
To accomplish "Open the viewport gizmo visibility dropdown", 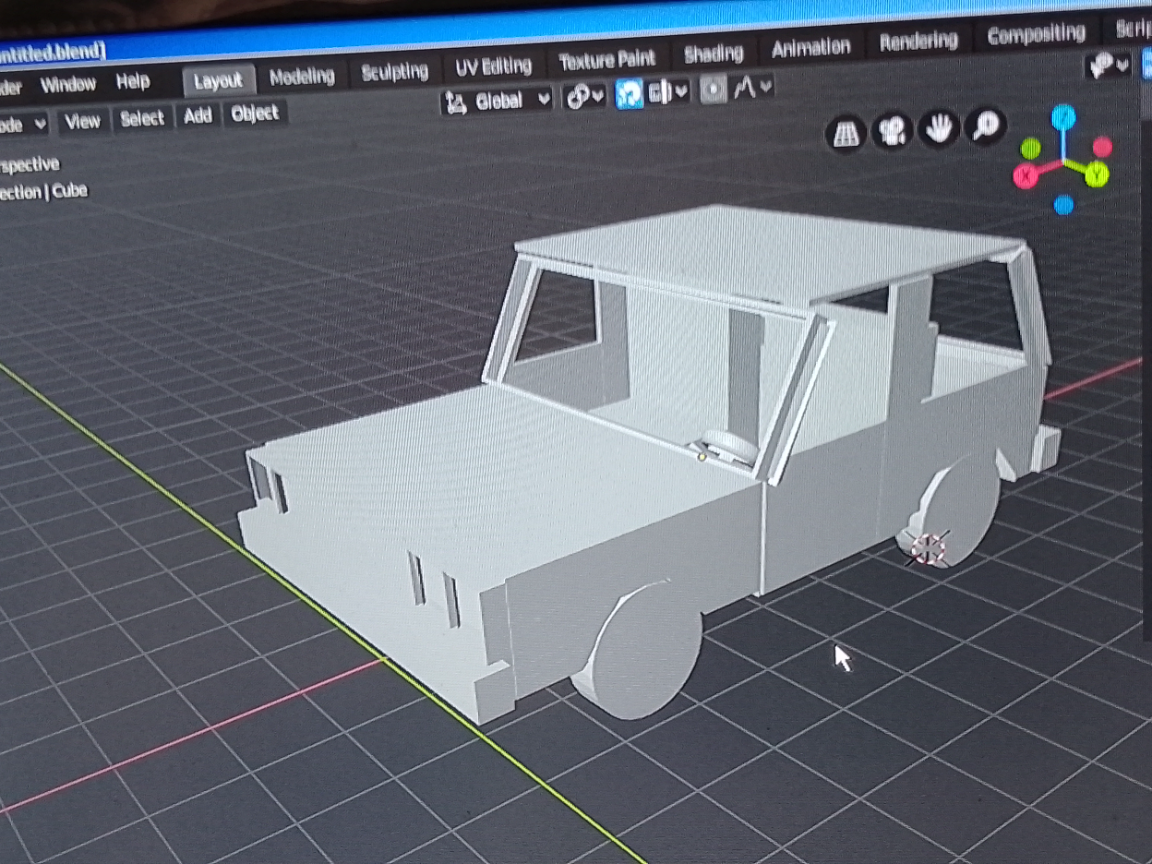I will coord(1108,65).
